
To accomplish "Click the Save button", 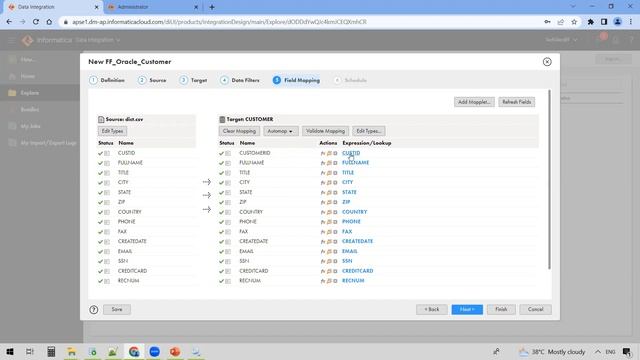I will [117, 309].
